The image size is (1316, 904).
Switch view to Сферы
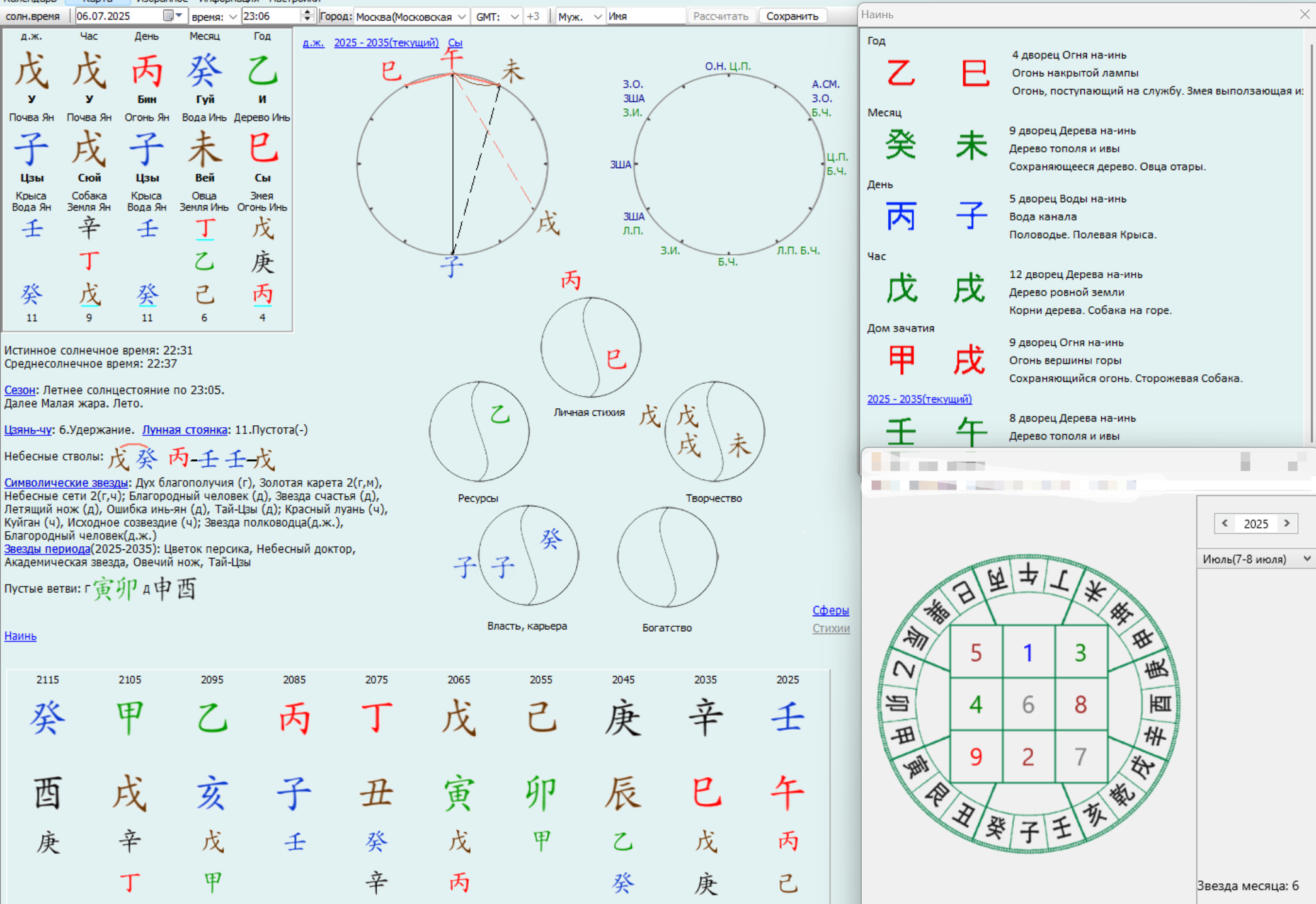(830, 610)
